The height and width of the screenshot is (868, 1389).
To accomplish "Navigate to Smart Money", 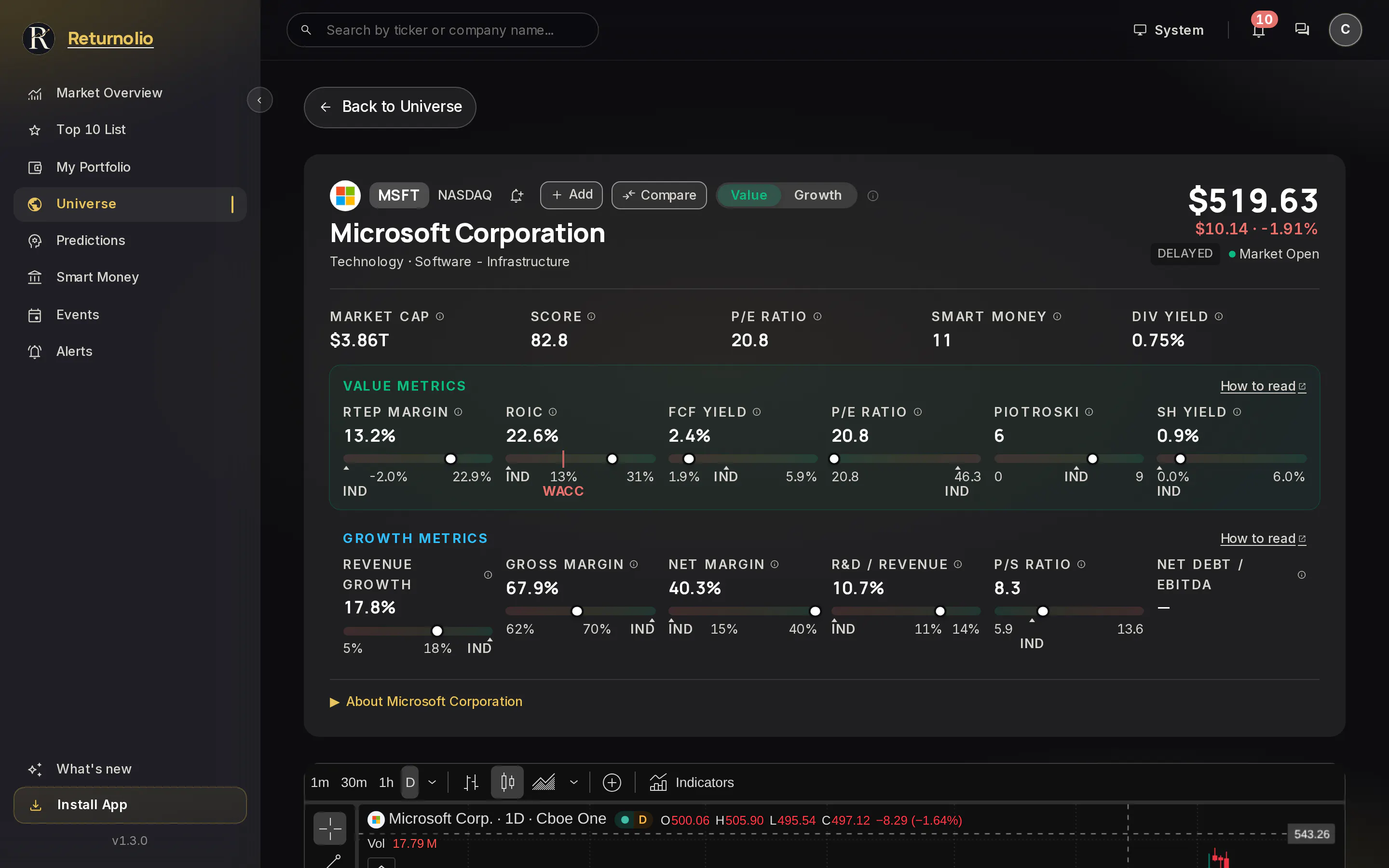I will pos(130,277).
